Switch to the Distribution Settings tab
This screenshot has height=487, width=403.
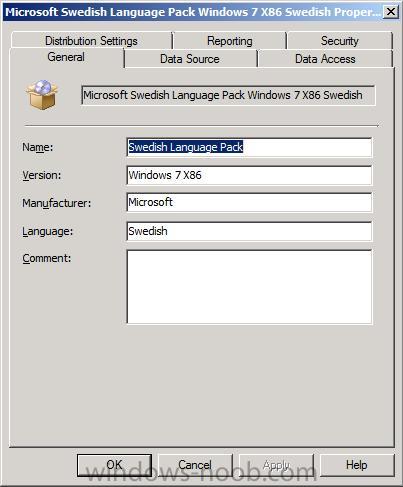tap(91, 41)
